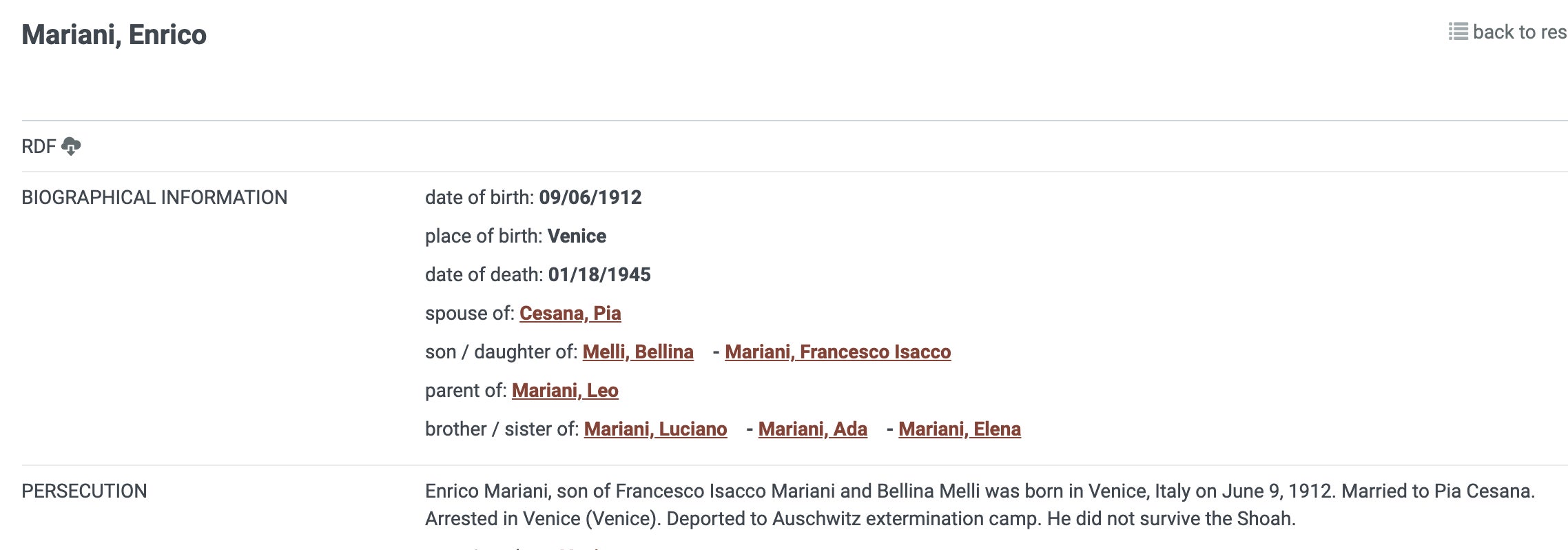Go back to results via text link
This screenshot has height=550, width=1568.
1519,32
